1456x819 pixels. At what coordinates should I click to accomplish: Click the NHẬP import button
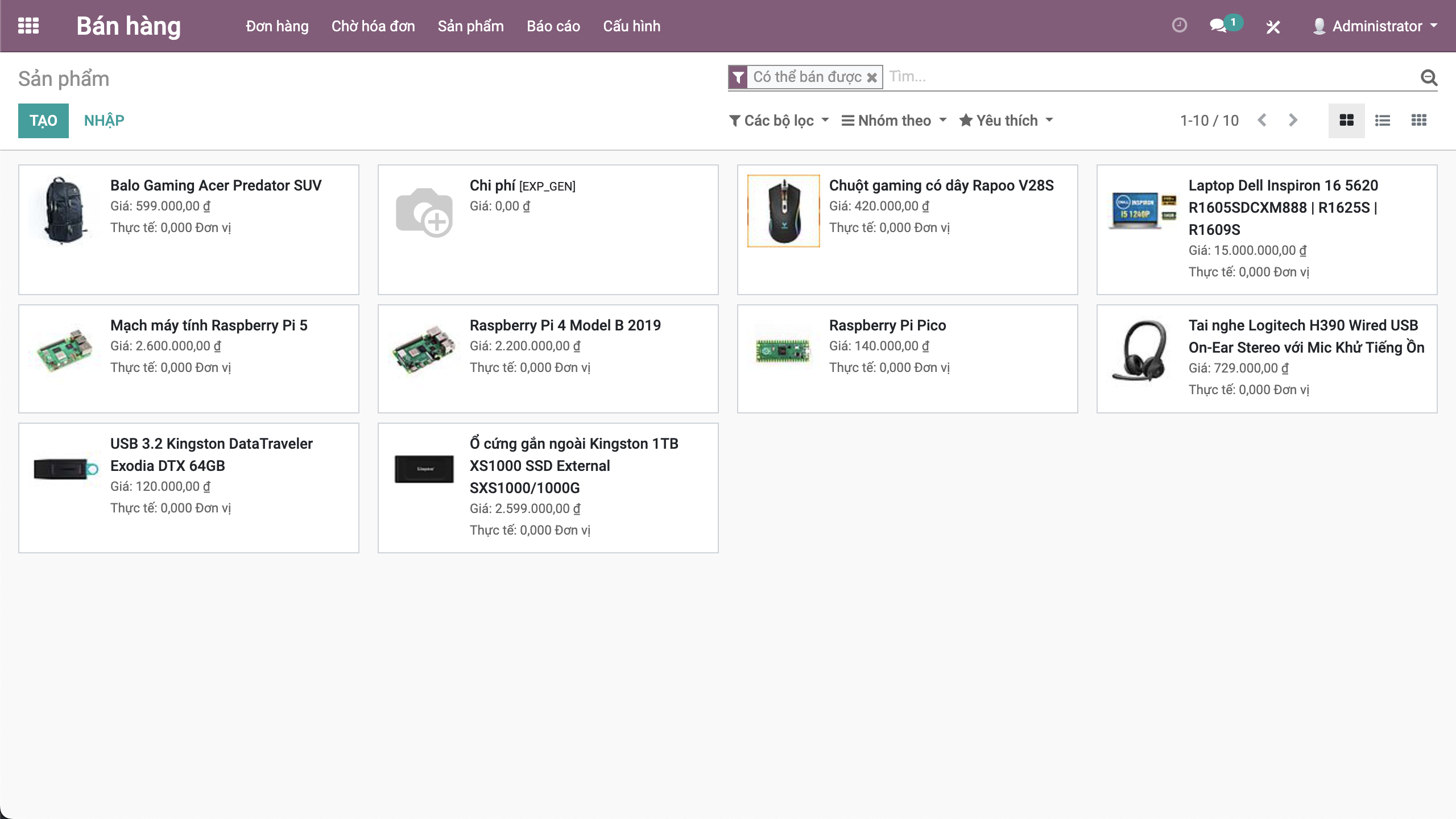(x=104, y=121)
